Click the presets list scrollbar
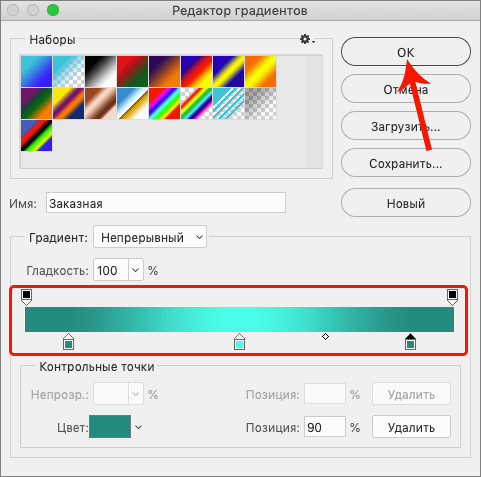 point(314,112)
